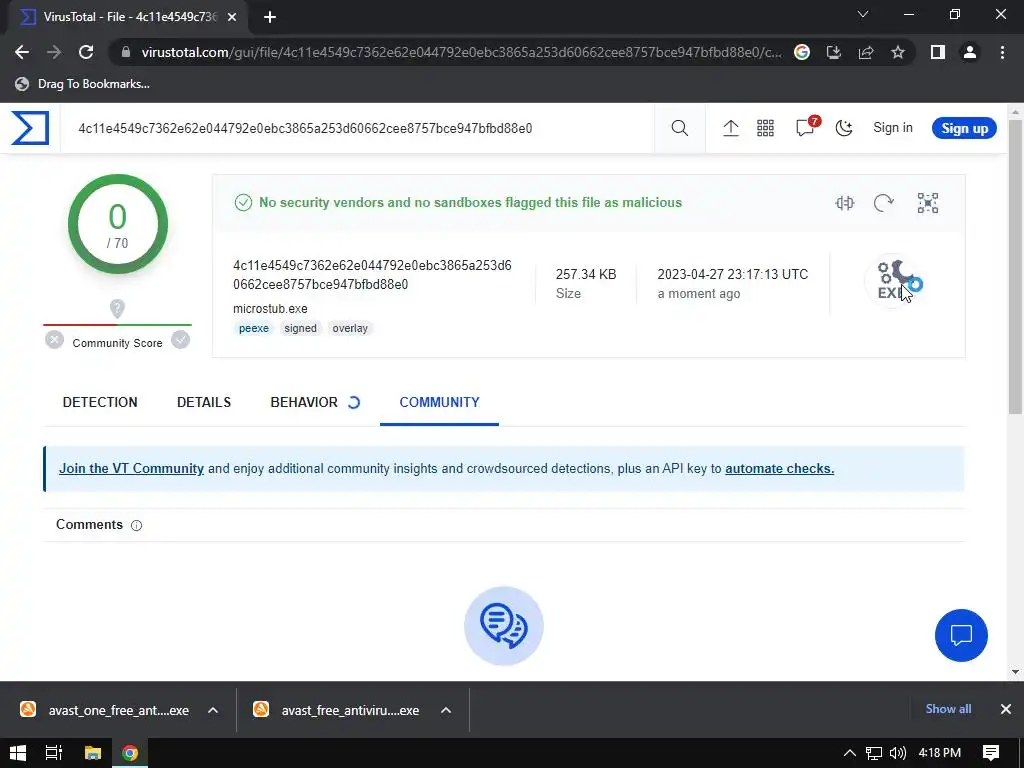Close the VirusTotal tab
1024x768 pixels.
232,18
